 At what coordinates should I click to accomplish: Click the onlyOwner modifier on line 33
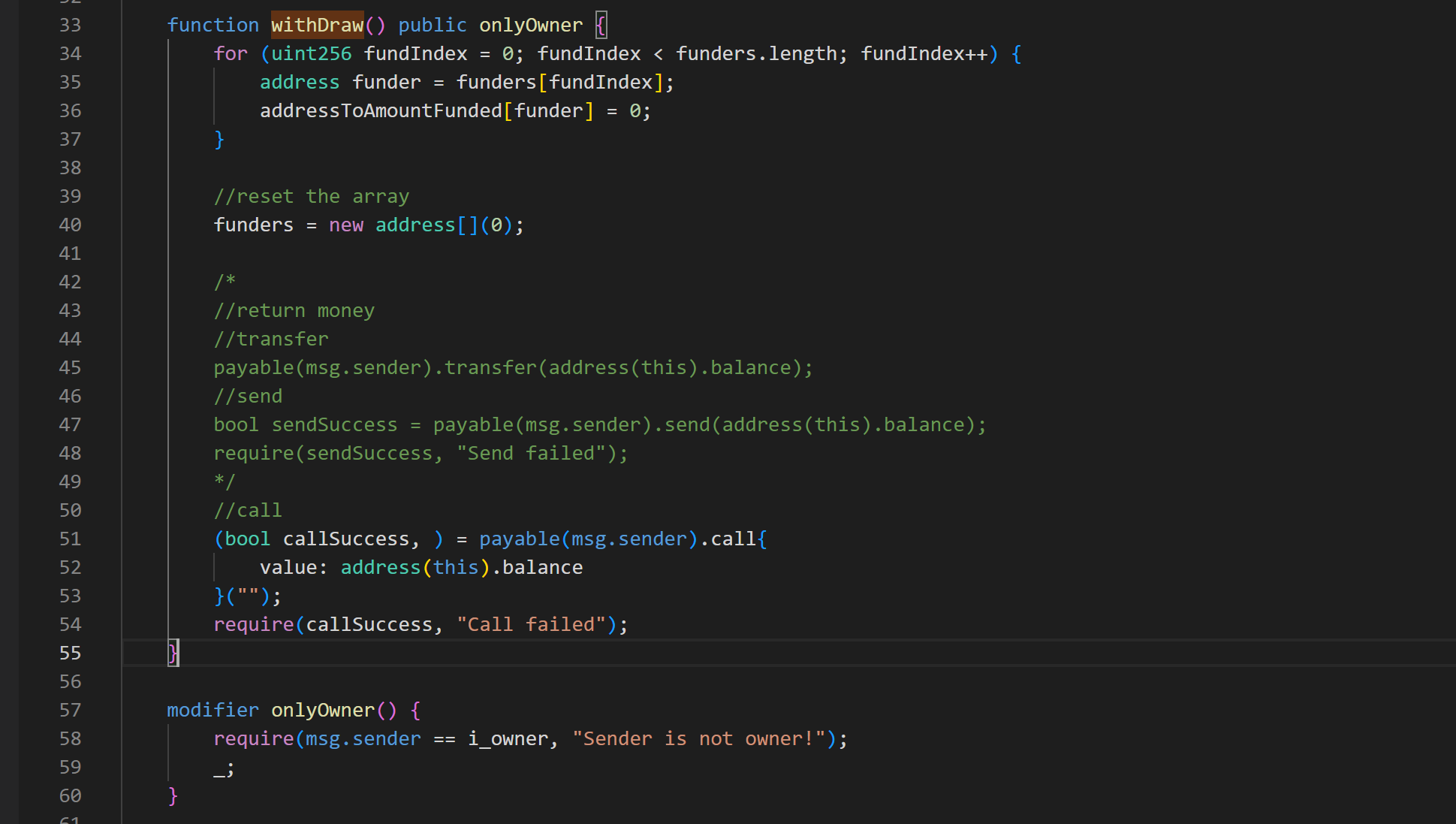pyautogui.click(x=530, y=26)
